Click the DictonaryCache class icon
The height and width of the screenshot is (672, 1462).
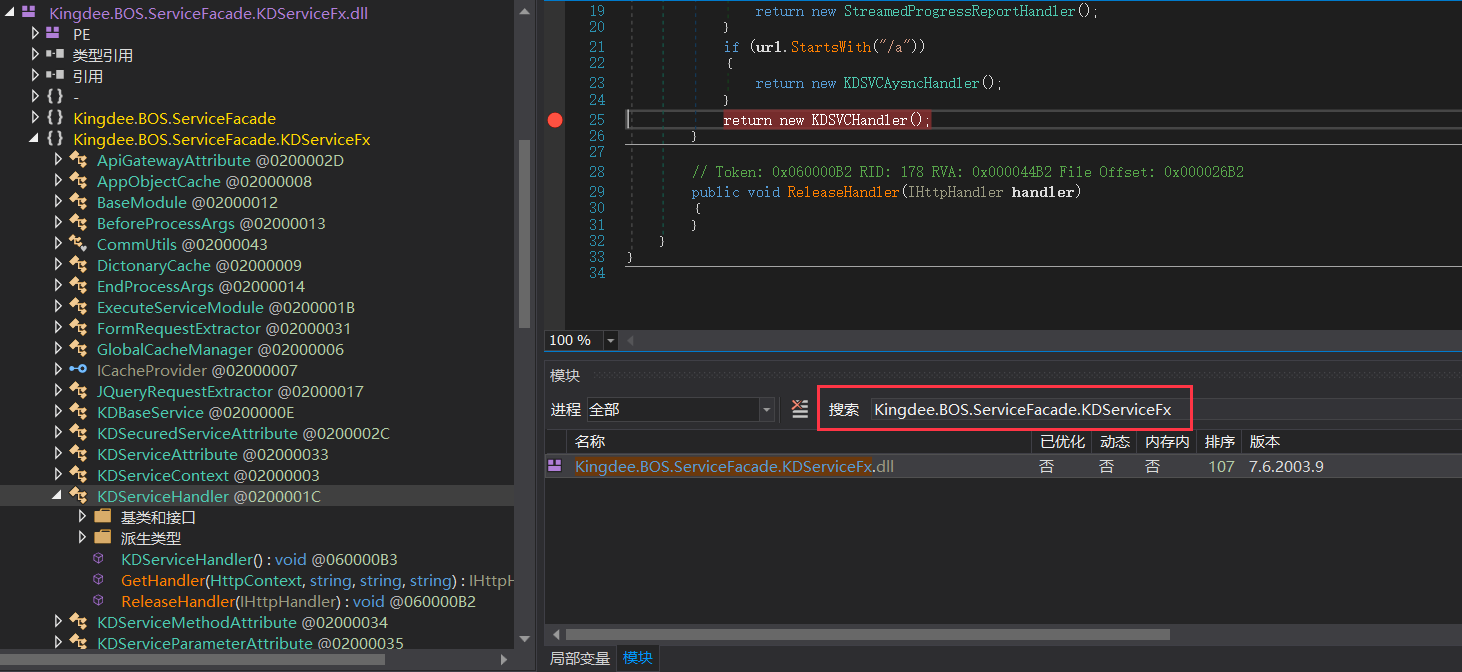click(78, 265)
